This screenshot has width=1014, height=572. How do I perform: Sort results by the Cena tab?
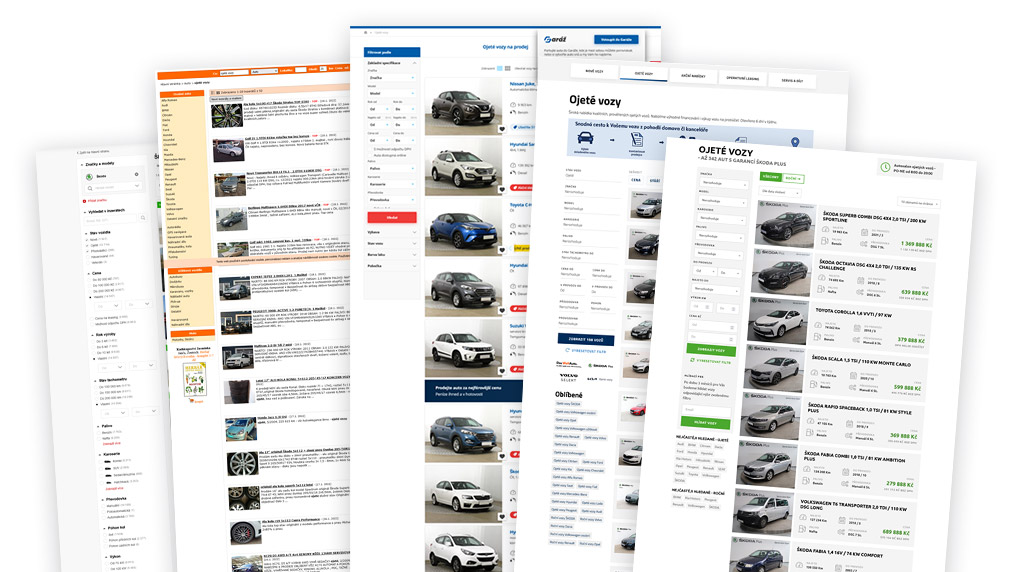(636, 180)
